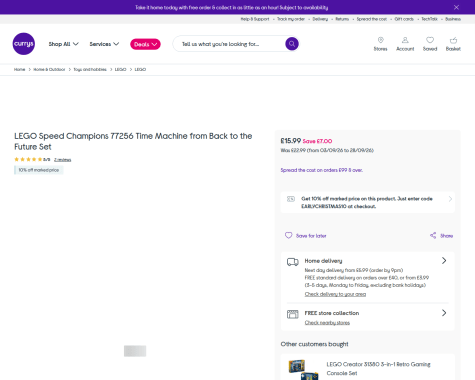Open Delivery top link

pyautogui.click(x=320, y=19)
